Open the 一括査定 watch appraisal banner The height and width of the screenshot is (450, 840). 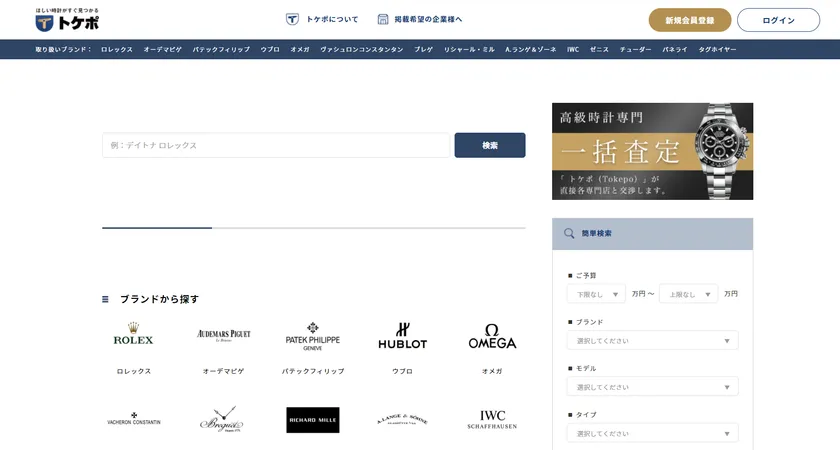(x=652, y=151)
